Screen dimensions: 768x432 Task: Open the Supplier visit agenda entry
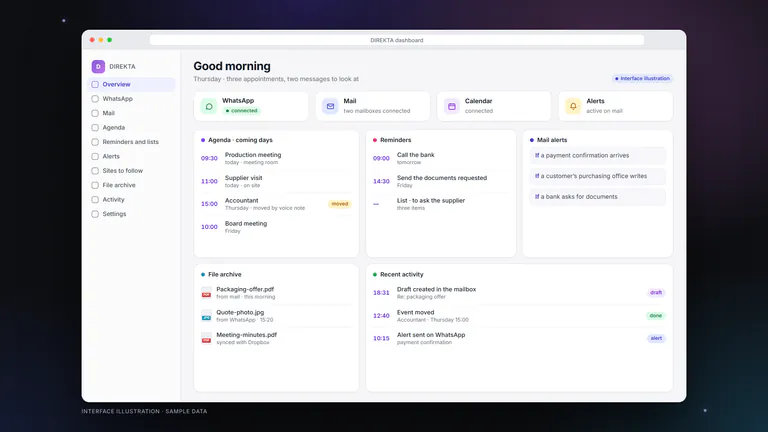click(x=276, y=181)
